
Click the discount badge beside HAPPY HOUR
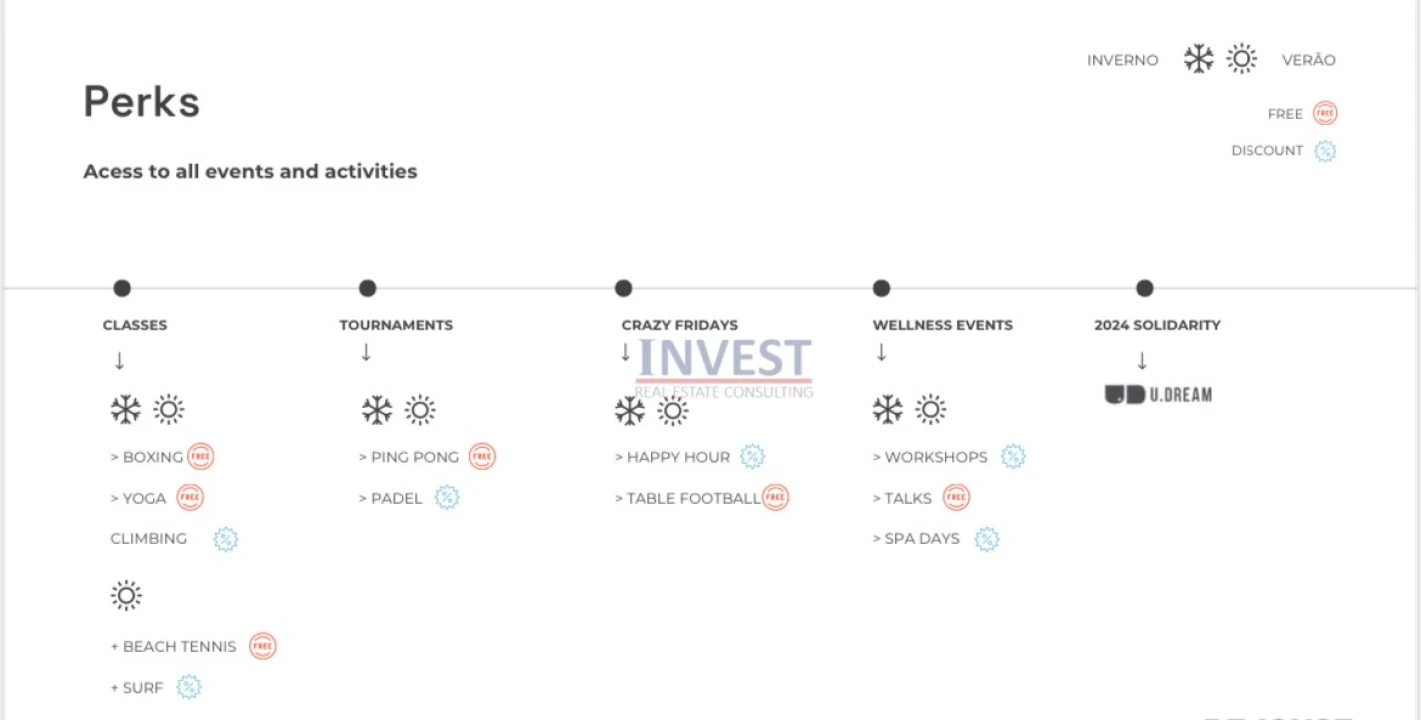[752, 457]
